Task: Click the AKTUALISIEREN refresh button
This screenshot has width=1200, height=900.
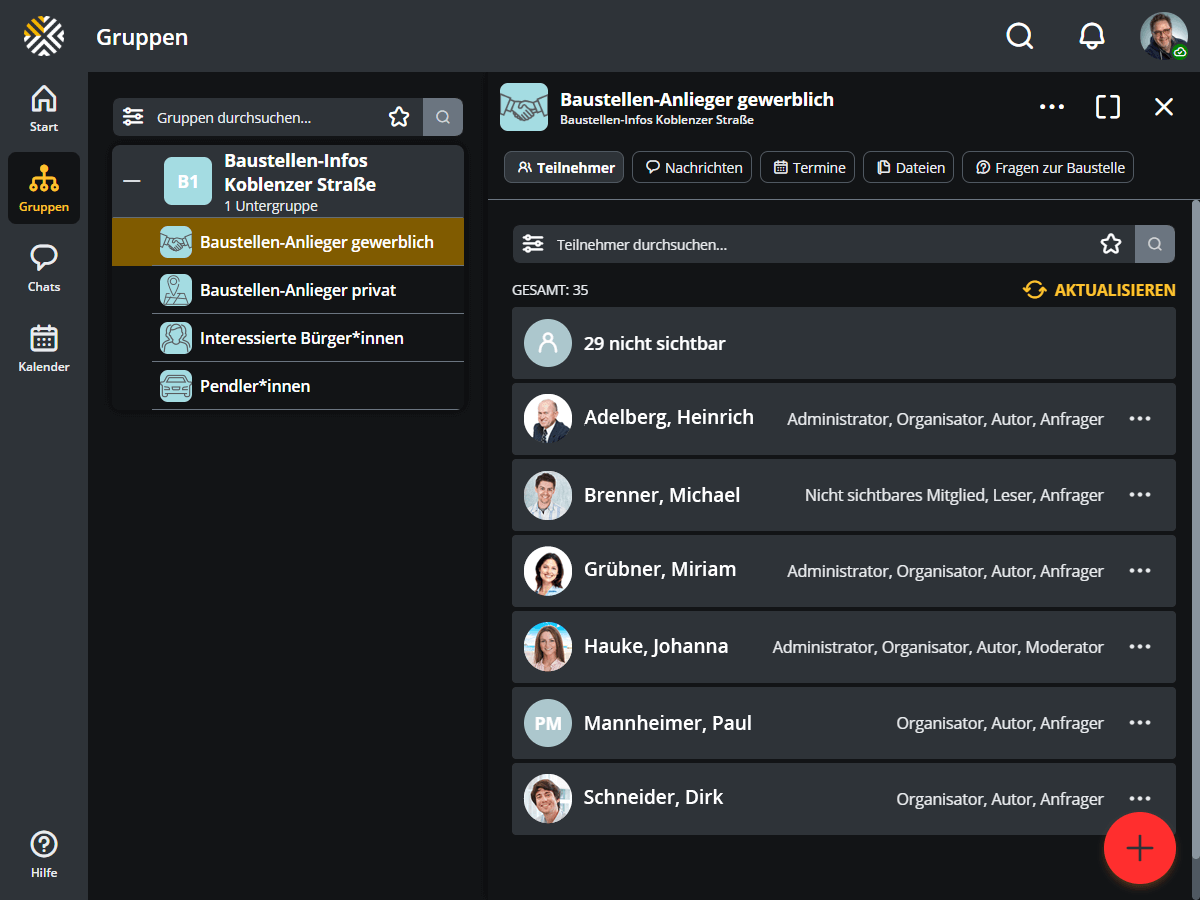Action: point(1099,290)
